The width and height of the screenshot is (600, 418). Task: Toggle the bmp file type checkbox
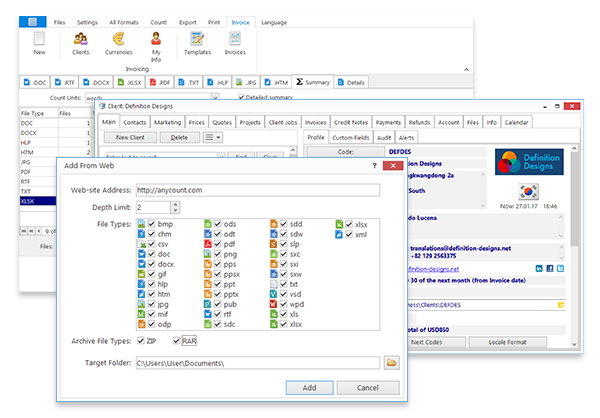(152, 224)
